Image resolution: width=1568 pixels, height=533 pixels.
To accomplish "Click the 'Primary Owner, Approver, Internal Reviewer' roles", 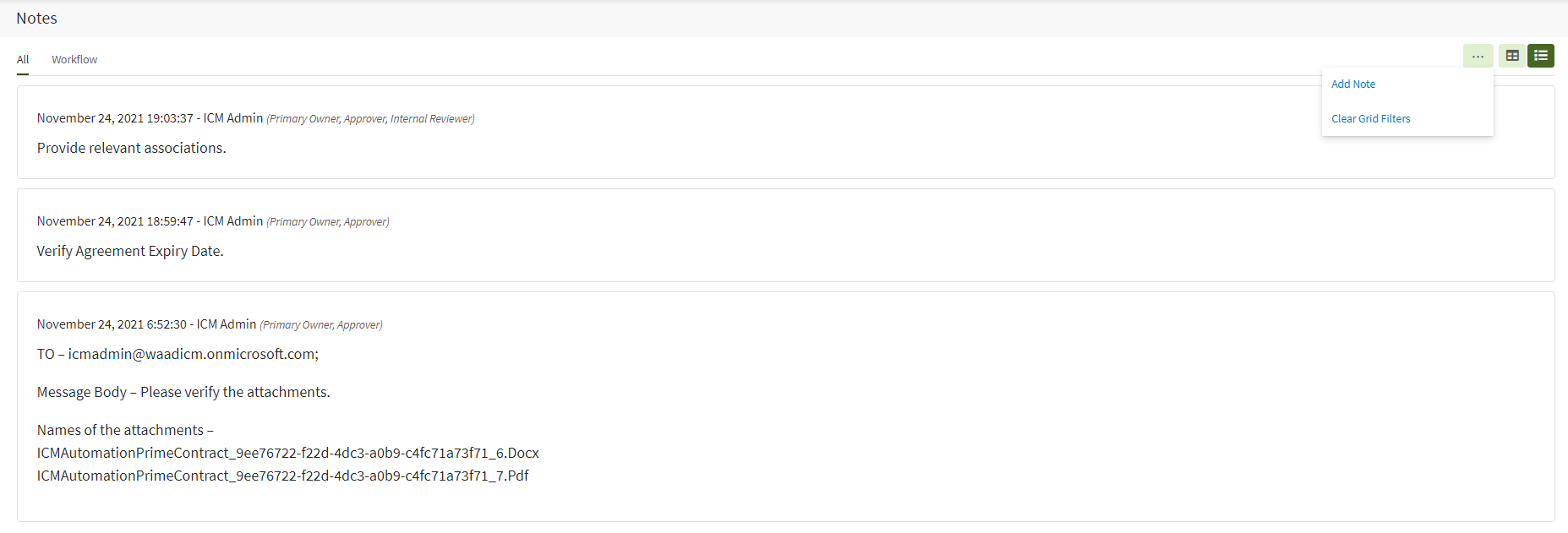I will 370,119.
